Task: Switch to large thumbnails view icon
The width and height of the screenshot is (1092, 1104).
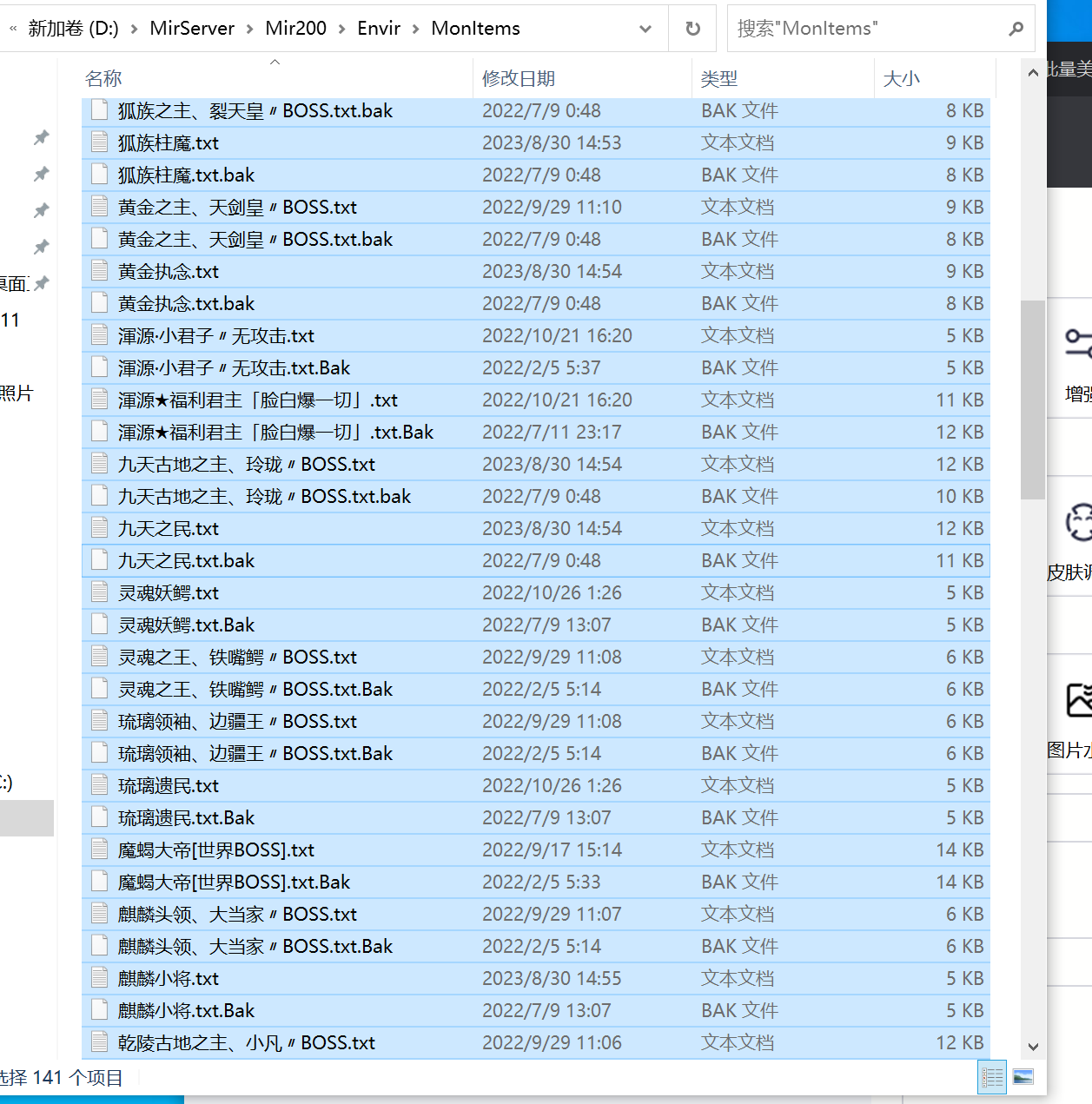Action: 1023,1078
